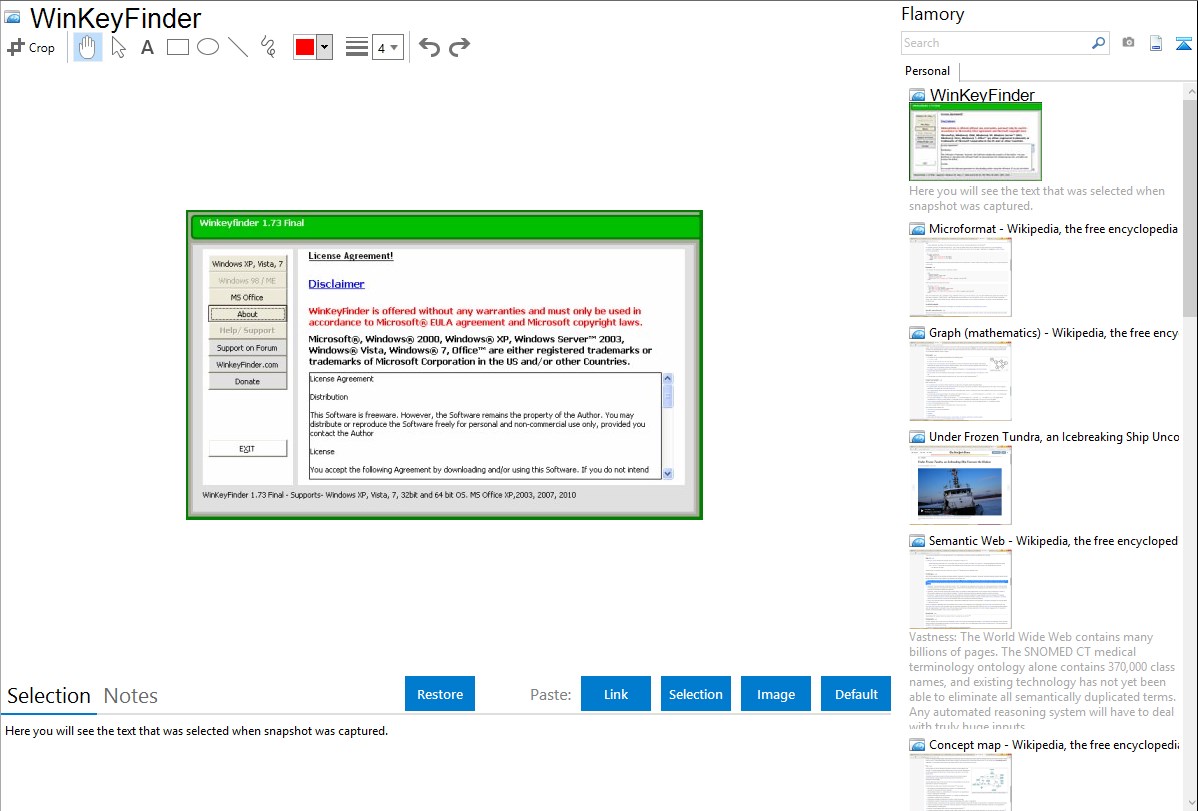The width and height of the screenshot is (1198, 811).
Task: Click license box scroll up arrow
Action: (668, 378)
